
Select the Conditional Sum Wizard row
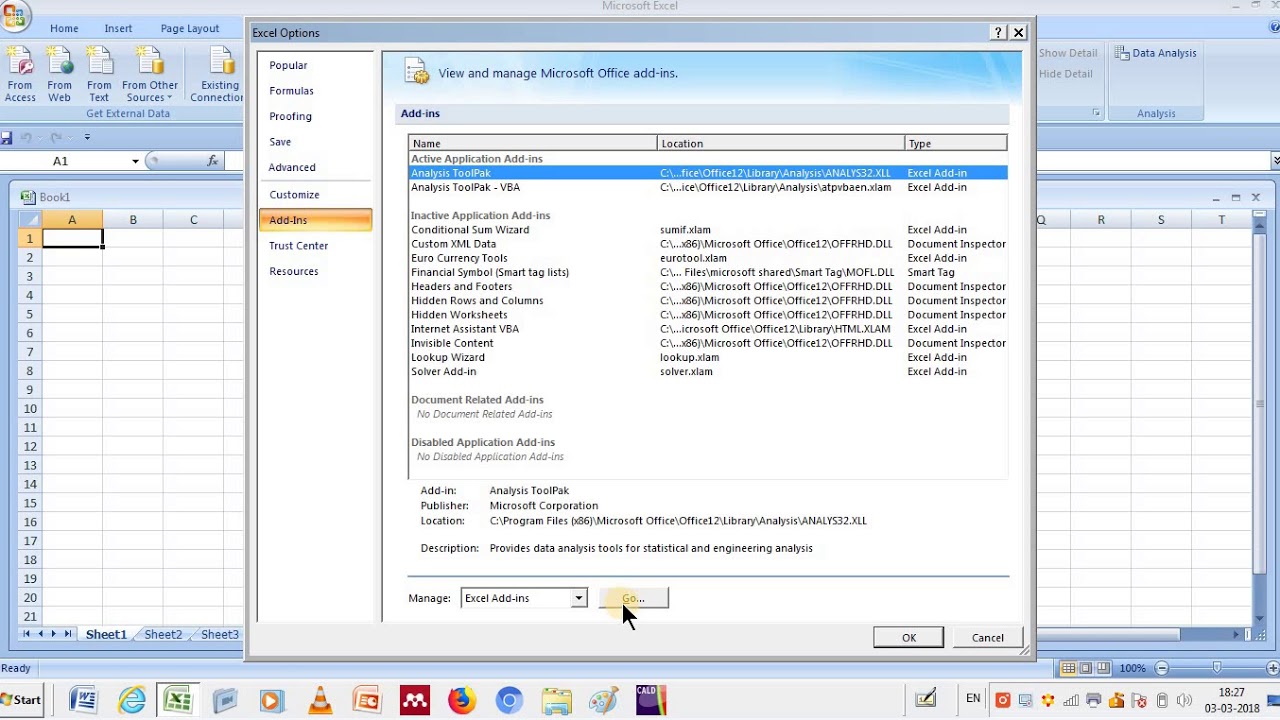pyautogui.click(x=708, y=230)
